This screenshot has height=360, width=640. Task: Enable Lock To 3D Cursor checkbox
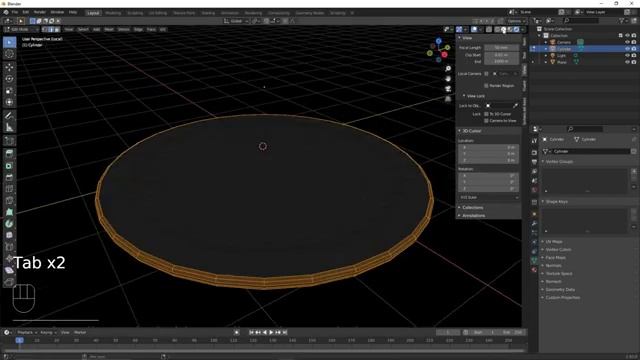tap(486, 114)
